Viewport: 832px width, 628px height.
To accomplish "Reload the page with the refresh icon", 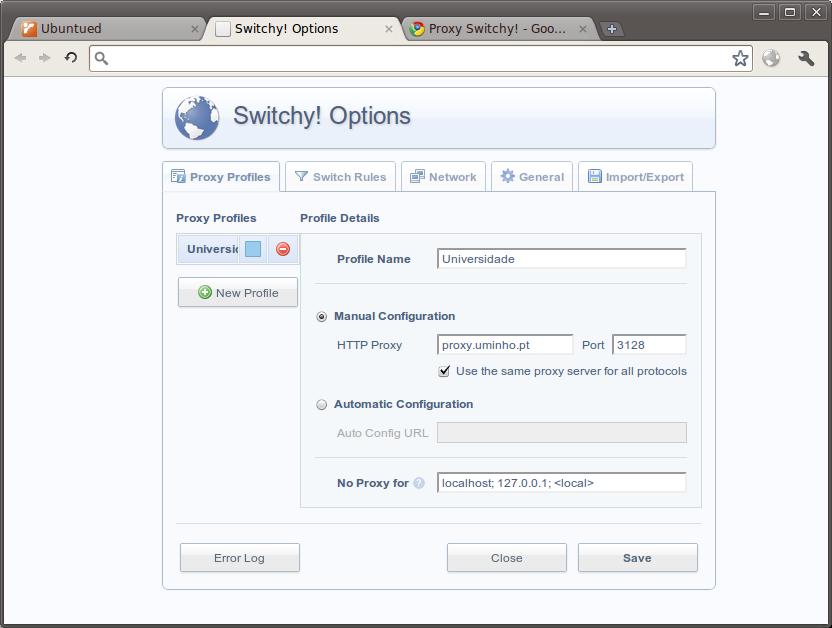I will pyautogui.click(x=71, y=58).
